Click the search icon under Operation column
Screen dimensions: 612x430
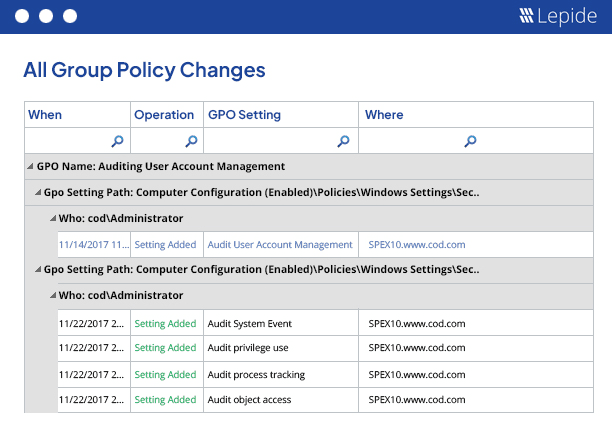191,141
